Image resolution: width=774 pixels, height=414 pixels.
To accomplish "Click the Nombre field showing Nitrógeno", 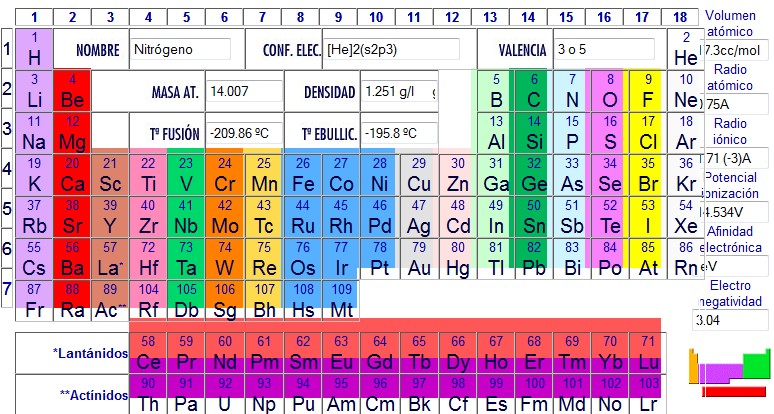I will pyautogui.click(x=181, y=50).
